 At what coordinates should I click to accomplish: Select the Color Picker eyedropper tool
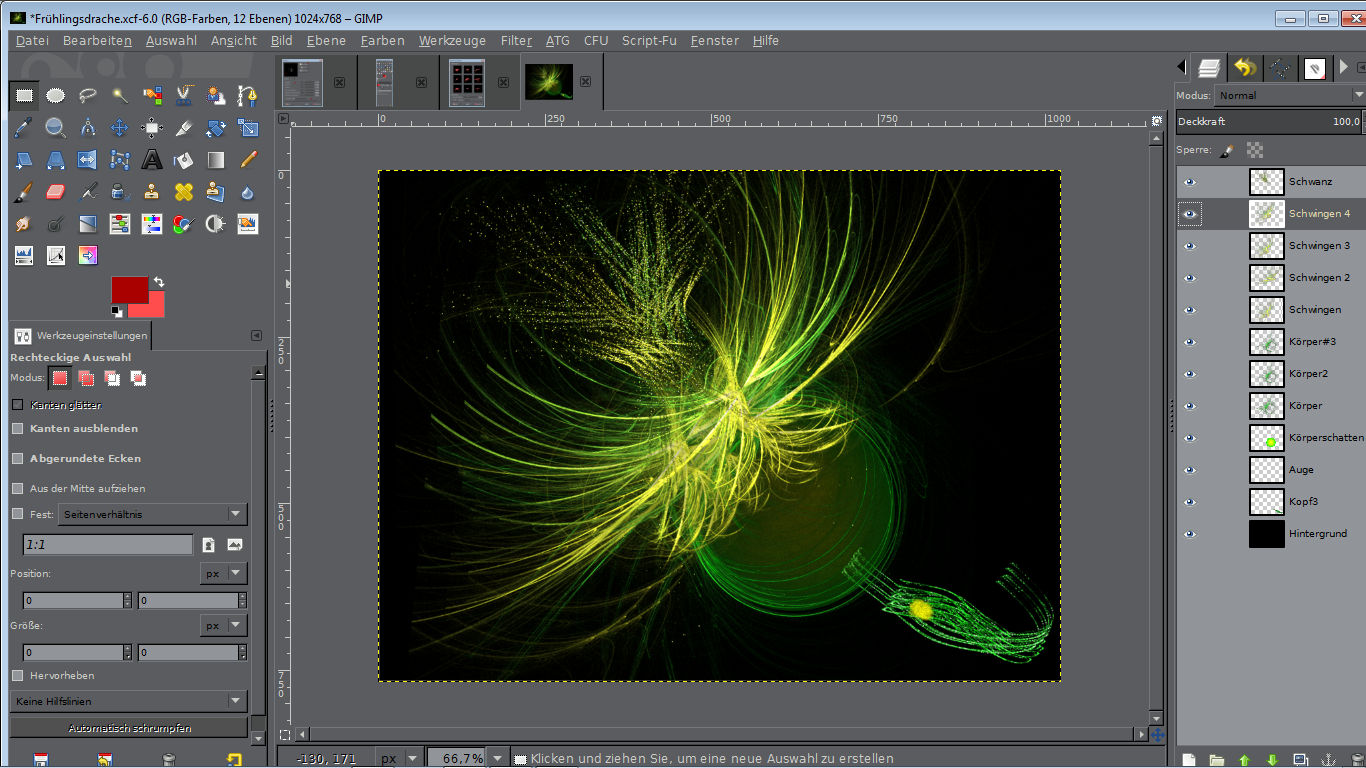24,128
